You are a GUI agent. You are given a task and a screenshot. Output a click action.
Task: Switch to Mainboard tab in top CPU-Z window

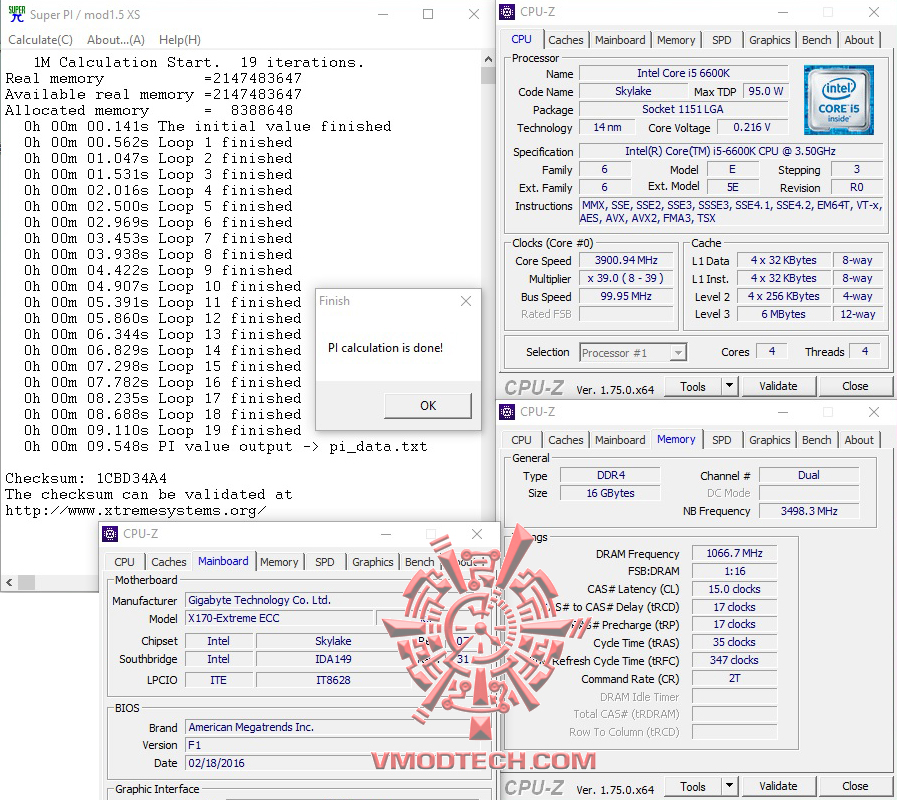[x=620, y=40]
